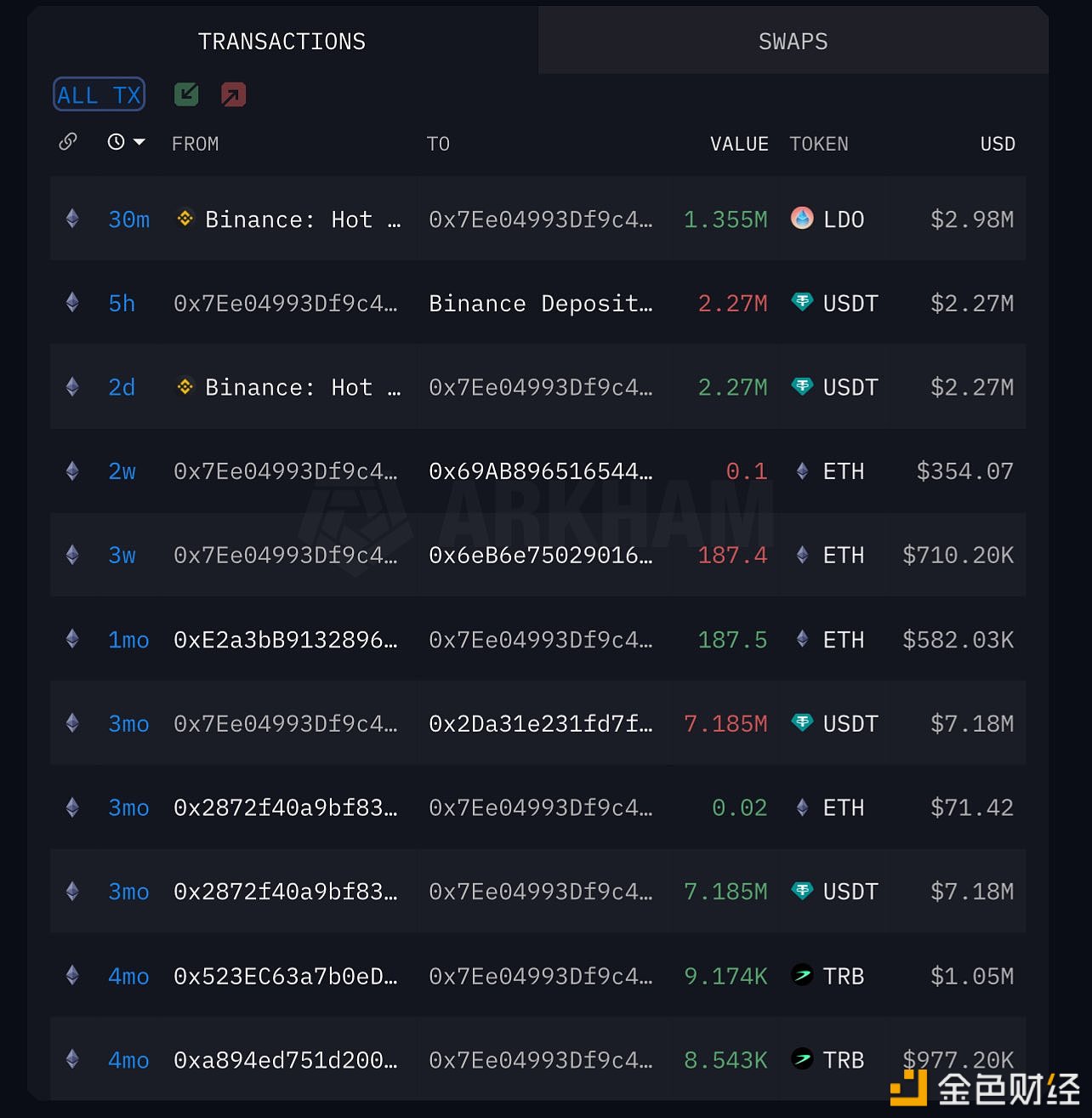Open the 2w transaction link

pyautogui.click(x=122, y=471)
